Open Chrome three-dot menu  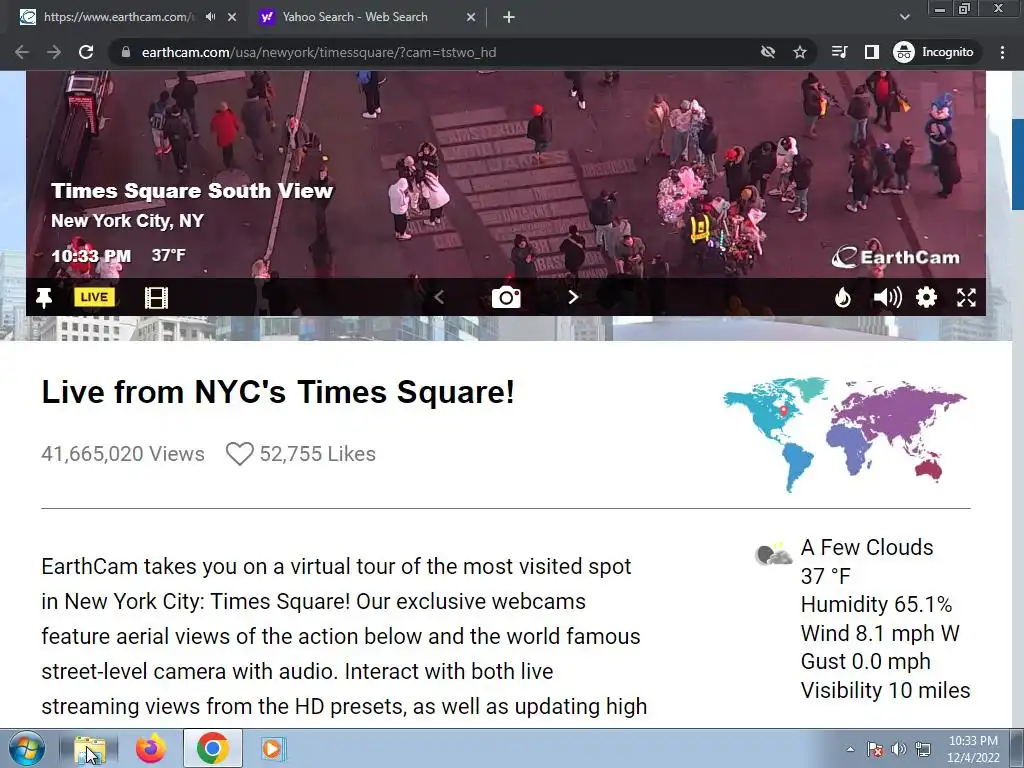point(1002,52)
